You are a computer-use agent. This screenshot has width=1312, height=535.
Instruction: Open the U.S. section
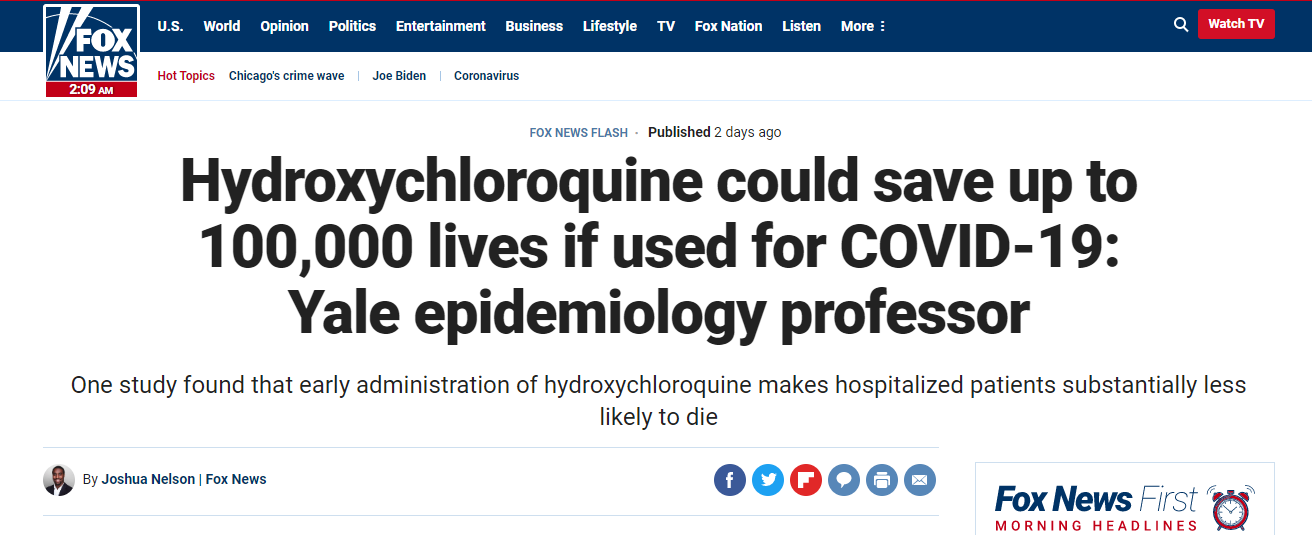pyautogui.click(x=170, y=26)
